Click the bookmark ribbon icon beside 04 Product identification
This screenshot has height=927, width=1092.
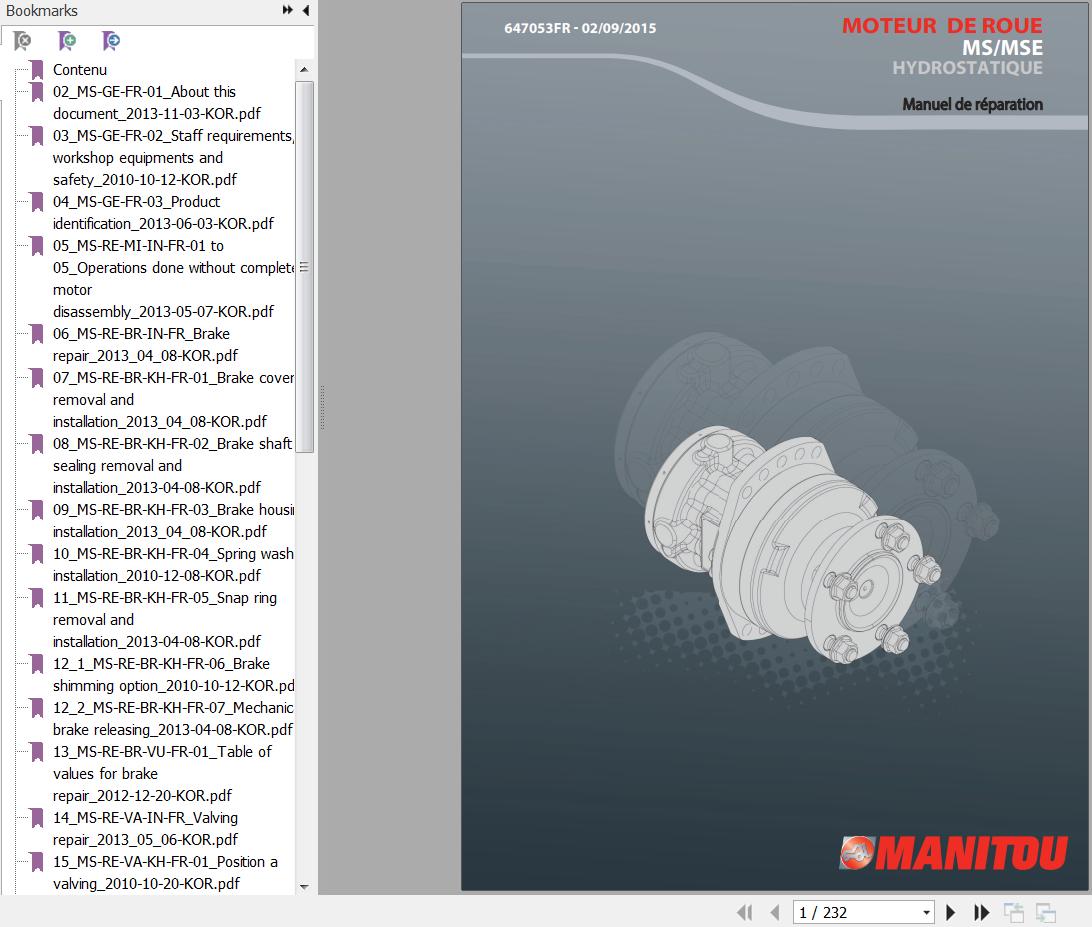(37, 202)
